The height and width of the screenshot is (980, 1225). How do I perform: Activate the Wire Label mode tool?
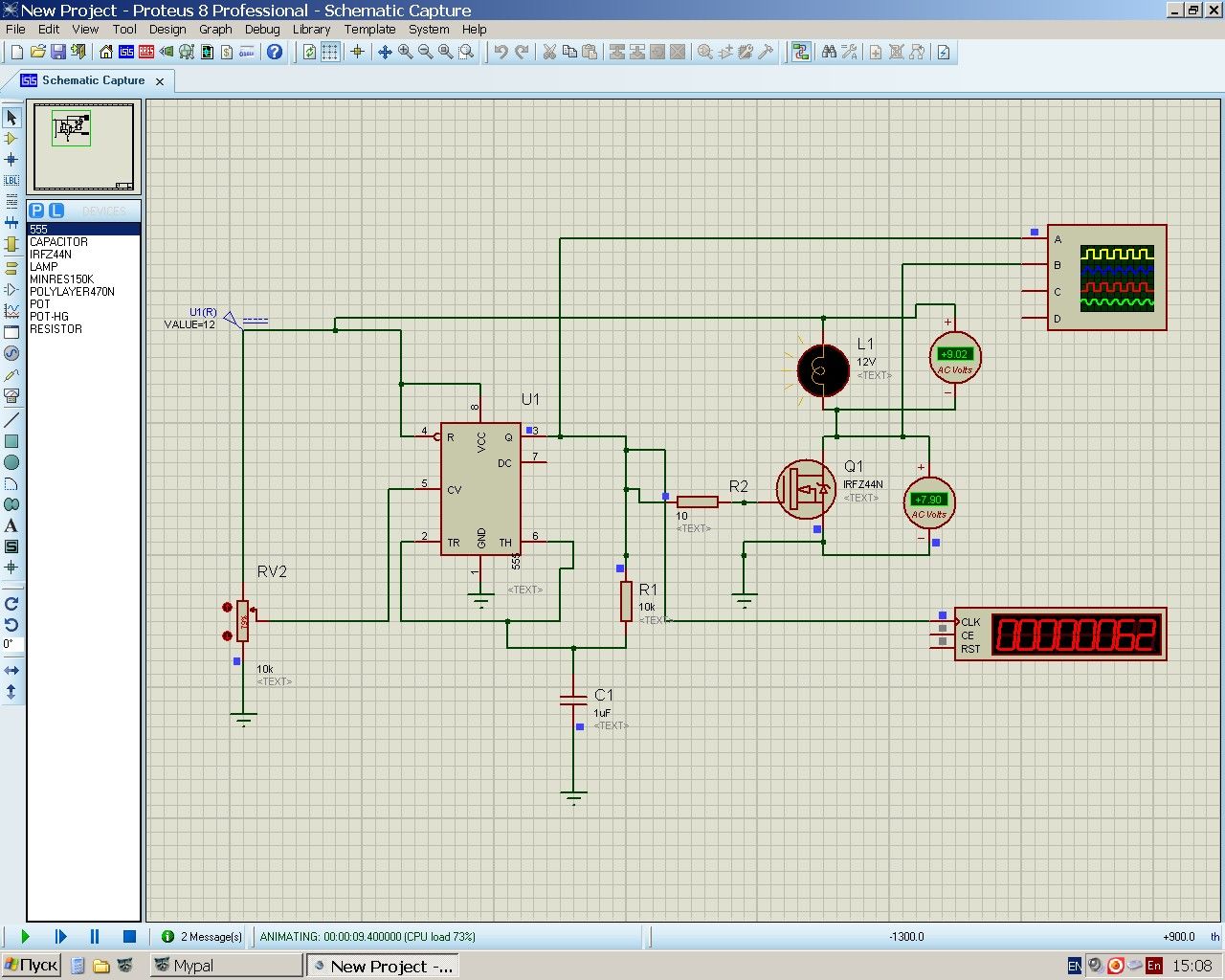pos(11,180)
